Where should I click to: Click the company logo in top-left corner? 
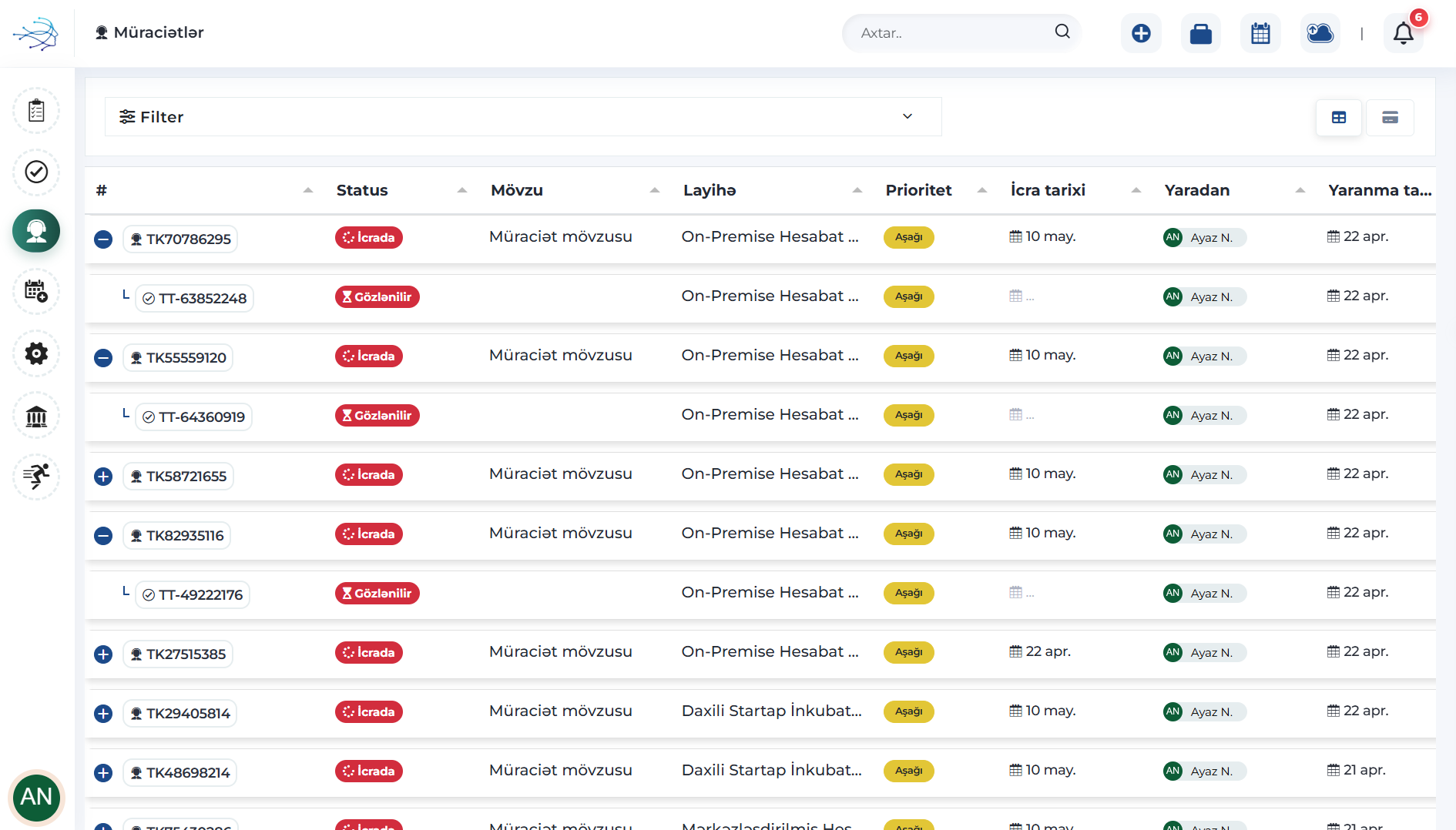tap(35, 33)
